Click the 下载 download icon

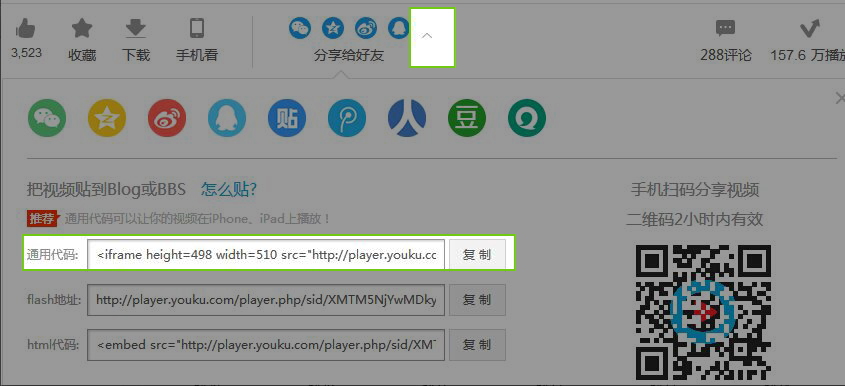pyautogui.click(x=136, y=28)
